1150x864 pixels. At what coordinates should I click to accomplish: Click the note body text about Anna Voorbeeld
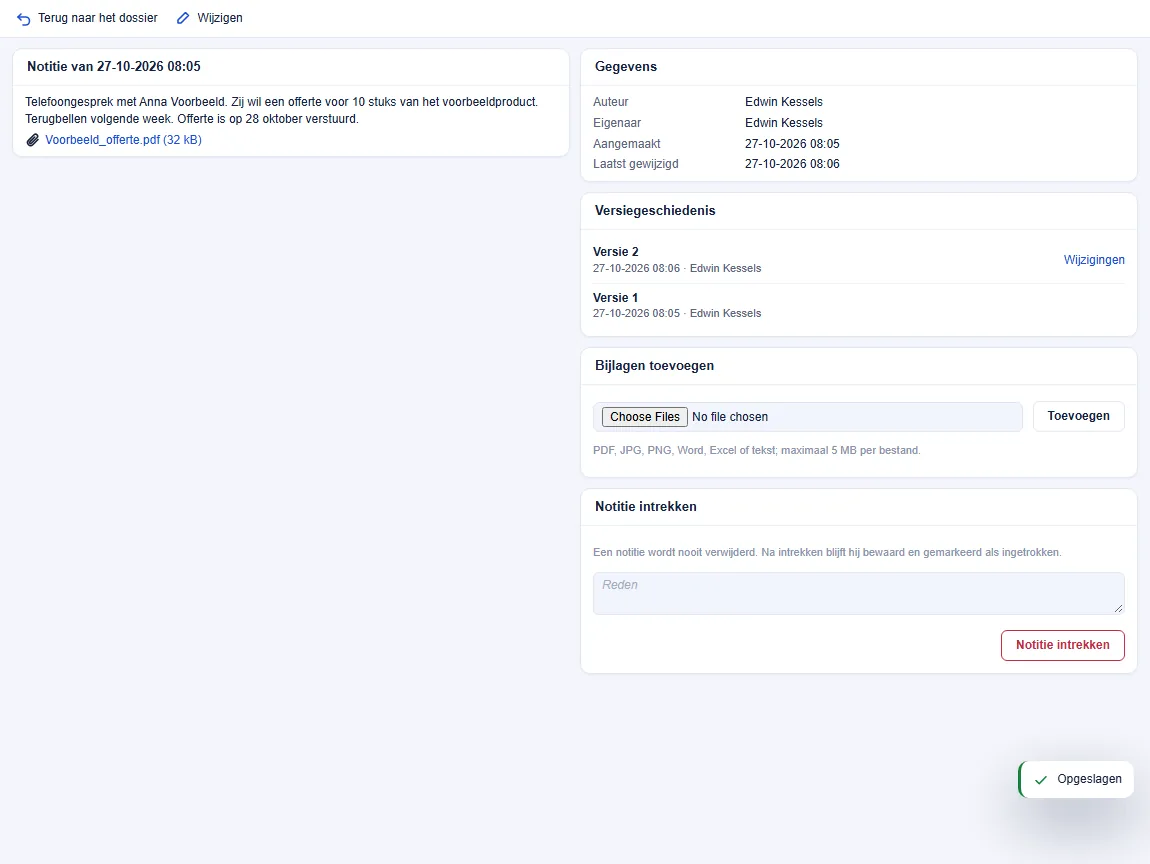pos(282,110)
